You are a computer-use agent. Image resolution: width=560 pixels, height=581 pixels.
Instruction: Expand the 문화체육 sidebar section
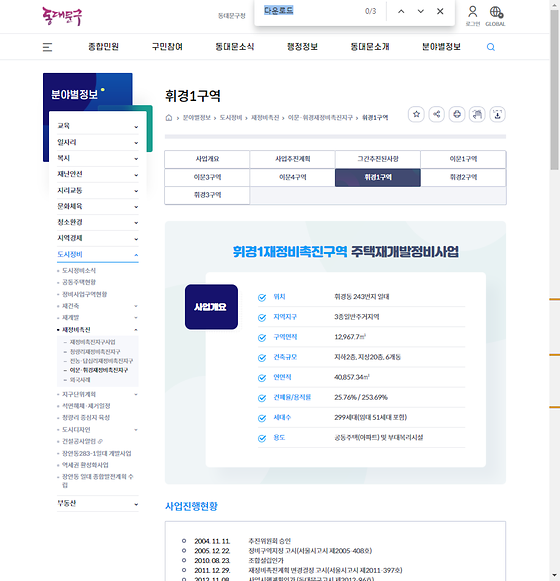pos(98,206)
